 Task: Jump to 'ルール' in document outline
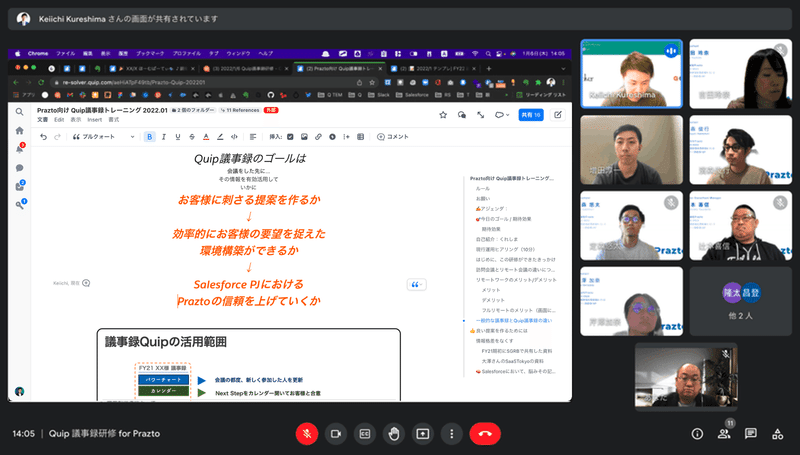tap(483, 188)
